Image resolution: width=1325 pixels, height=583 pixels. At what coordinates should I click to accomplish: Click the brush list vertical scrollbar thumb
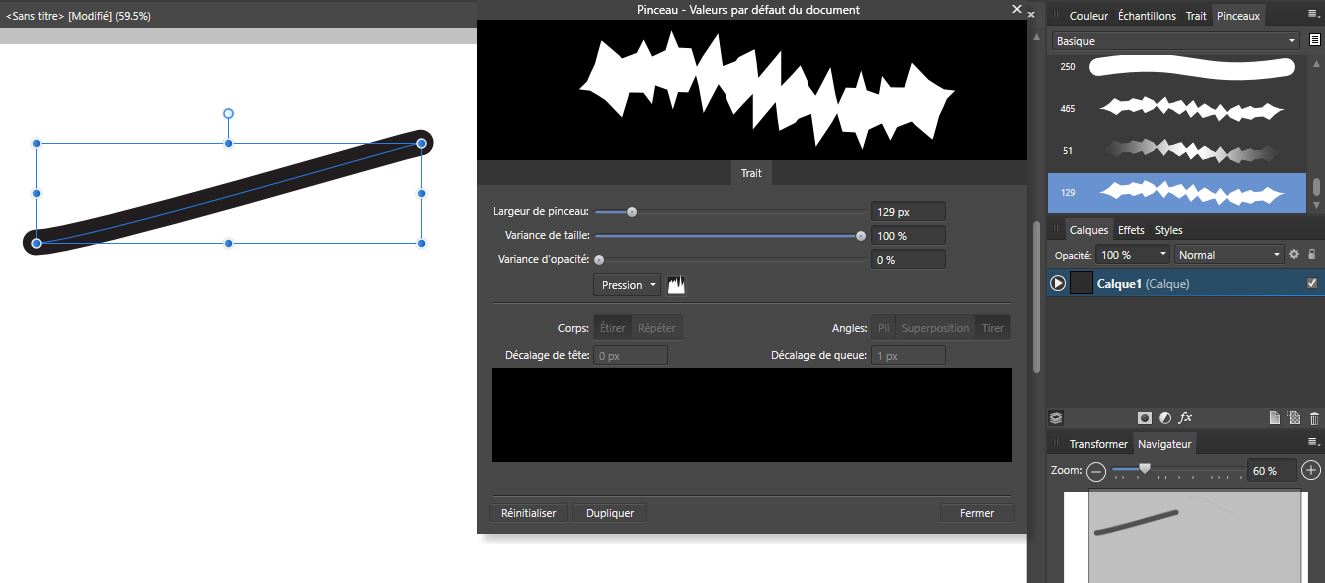click(x=1317, y=187)
